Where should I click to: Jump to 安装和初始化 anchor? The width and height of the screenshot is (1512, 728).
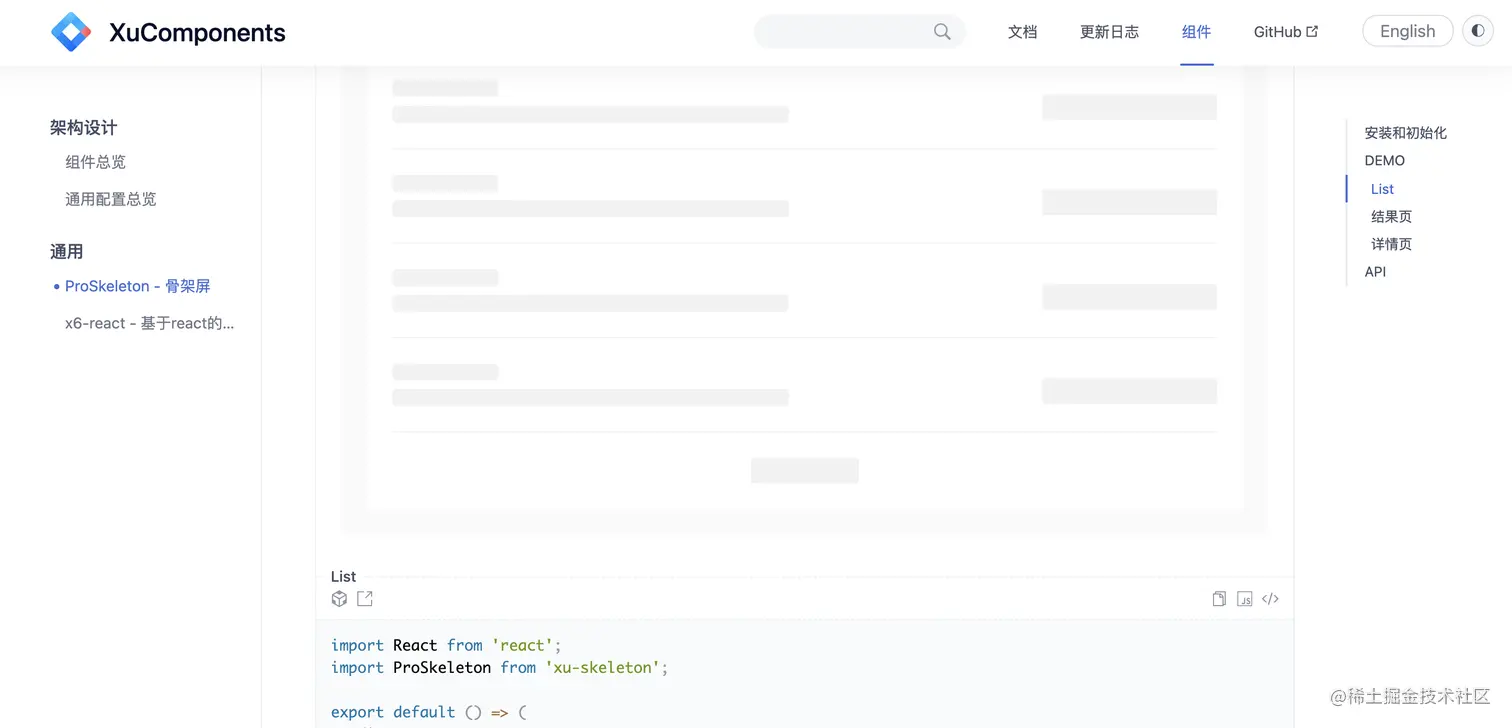[x=1405, y=133]
